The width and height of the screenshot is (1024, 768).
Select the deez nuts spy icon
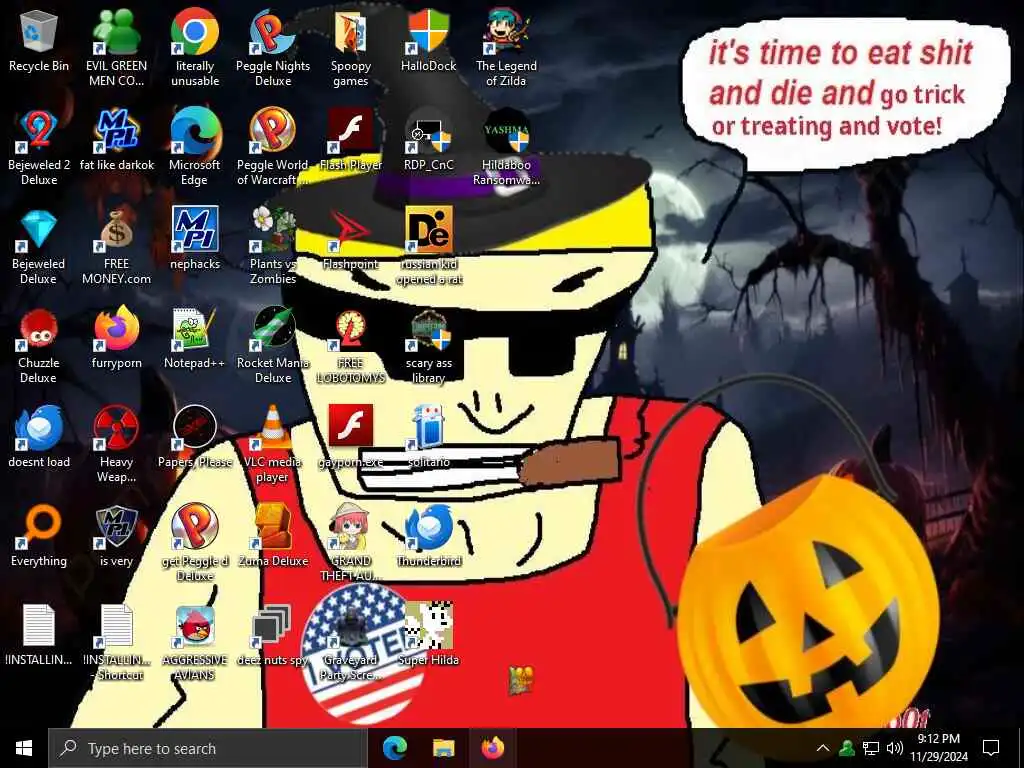(273, 626)
